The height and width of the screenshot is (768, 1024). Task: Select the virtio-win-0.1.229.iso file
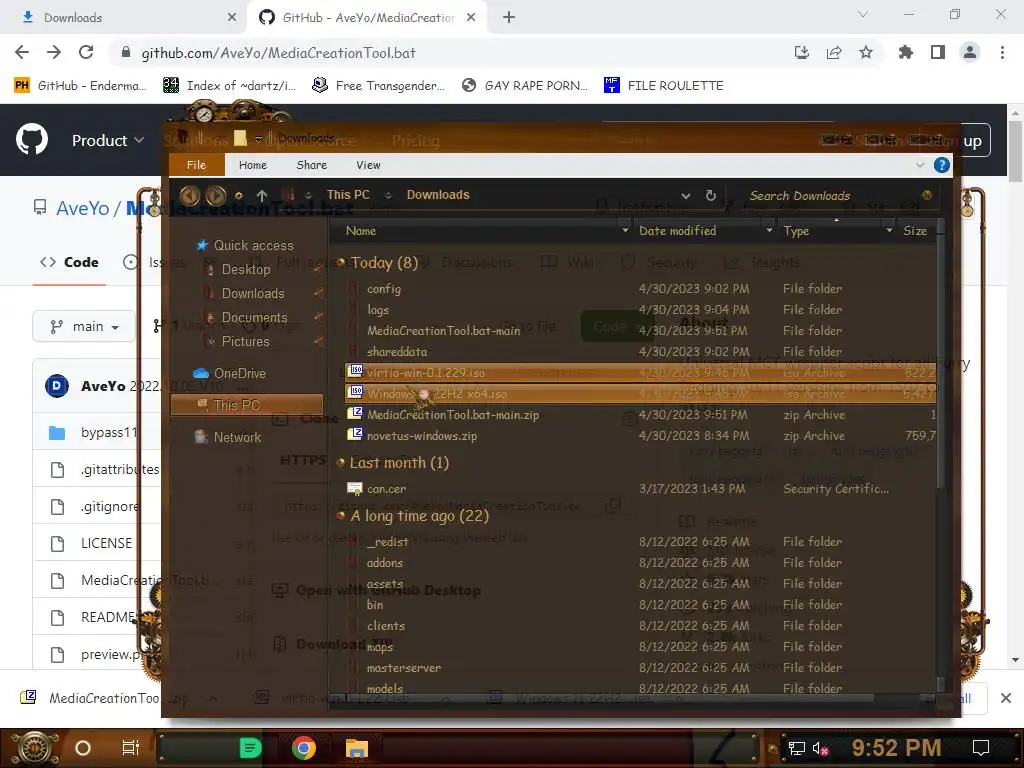point(640,373)
